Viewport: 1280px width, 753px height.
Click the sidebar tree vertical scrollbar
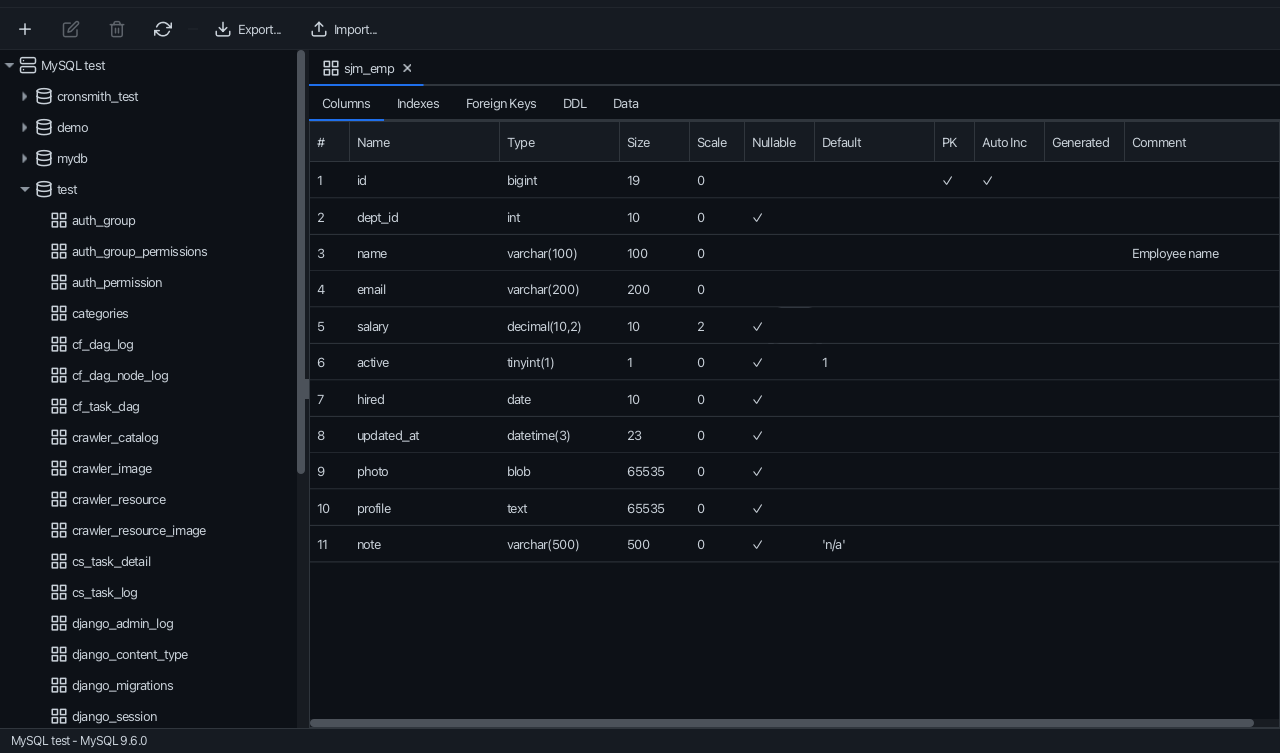tap(301, 262)
